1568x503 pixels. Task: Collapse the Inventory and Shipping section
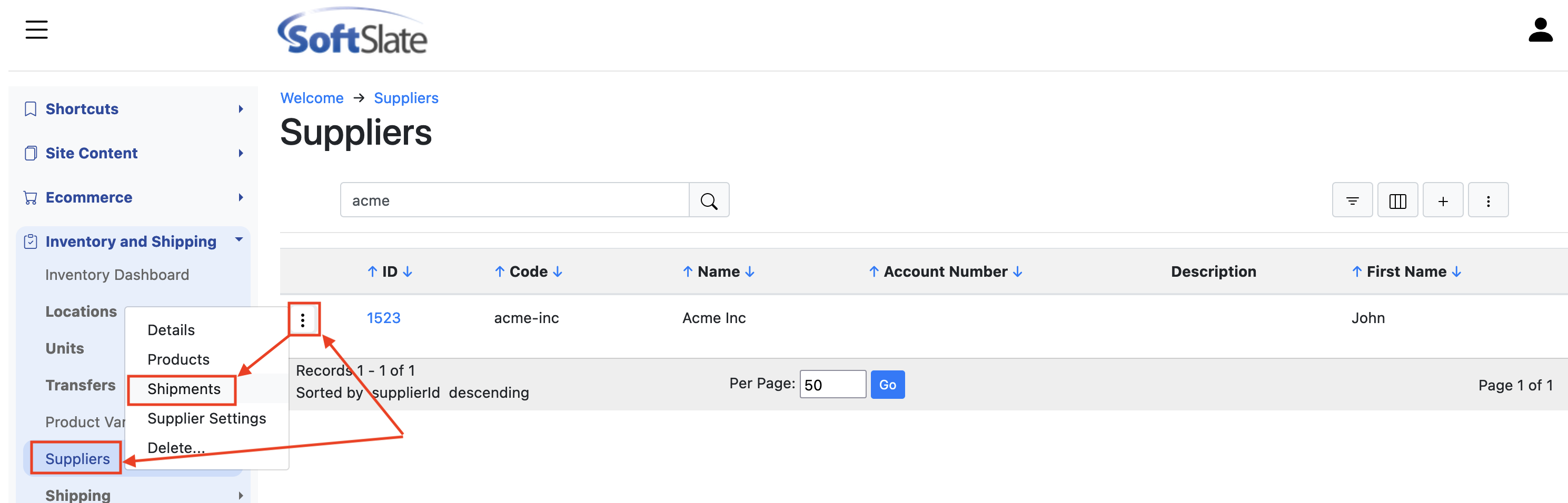point(133,242)
